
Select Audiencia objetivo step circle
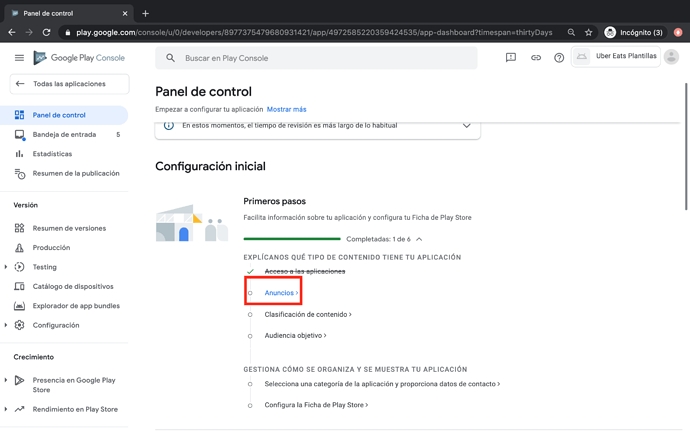[250, 336]
